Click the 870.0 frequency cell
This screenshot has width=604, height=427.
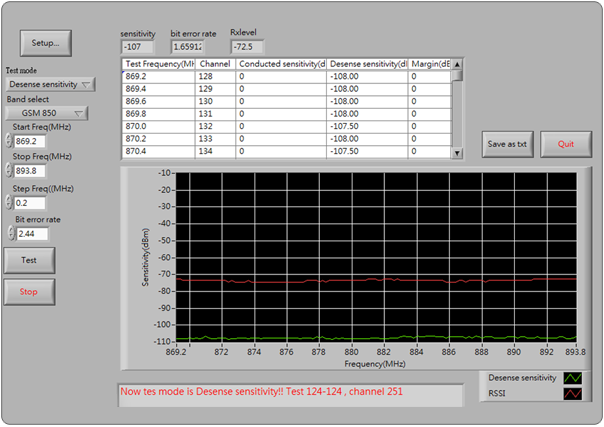(x=159, y=126)
